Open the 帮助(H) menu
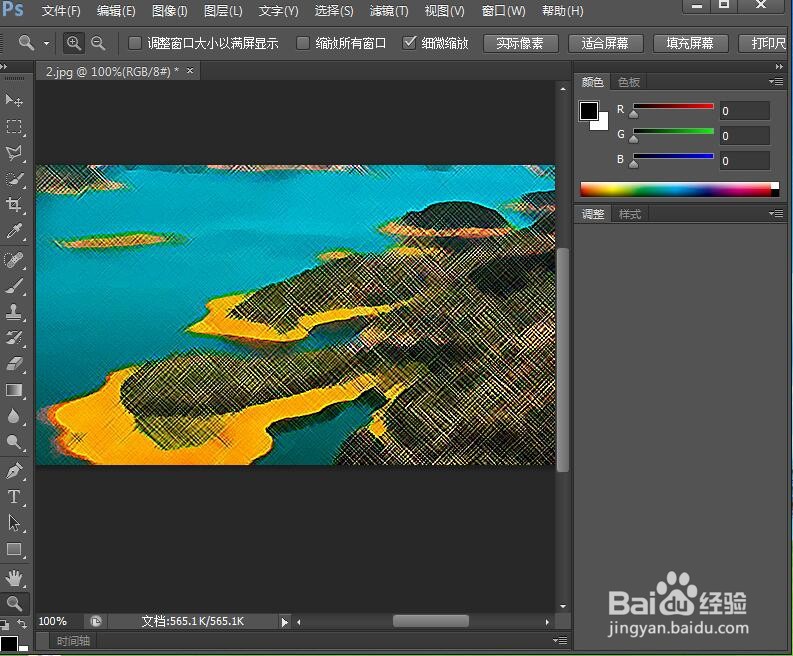Screen dimensions: 793x656 (x=562, y=11)
